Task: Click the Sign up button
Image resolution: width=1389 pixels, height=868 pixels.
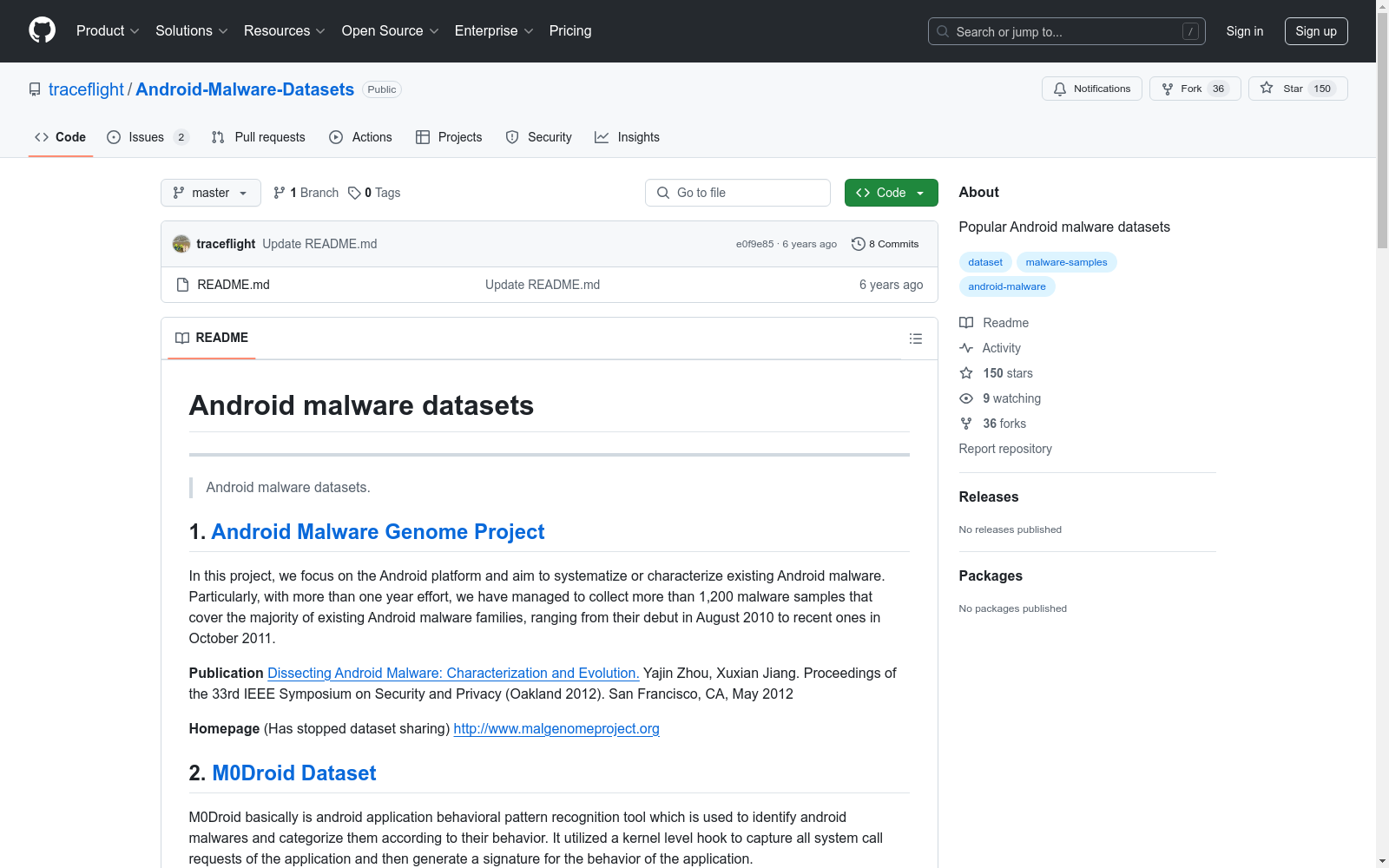Action: click(1316, 31)
